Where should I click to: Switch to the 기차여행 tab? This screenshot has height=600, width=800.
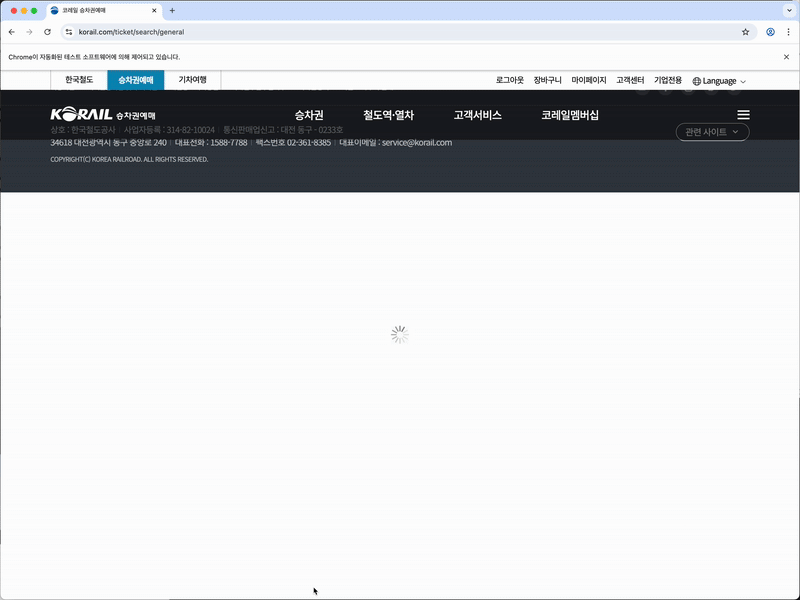192,80
